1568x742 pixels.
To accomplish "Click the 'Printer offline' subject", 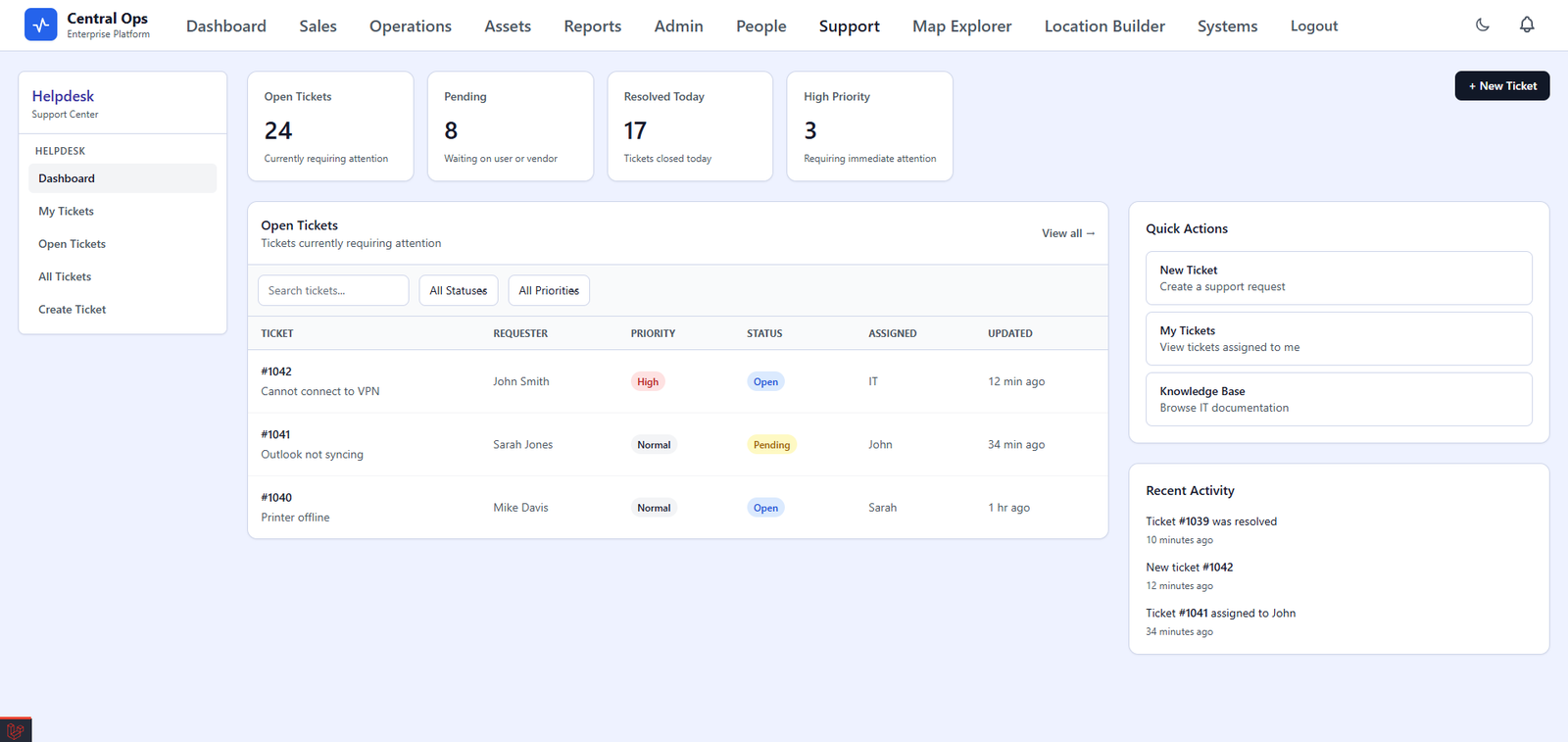I will click(x=295, y=517).
